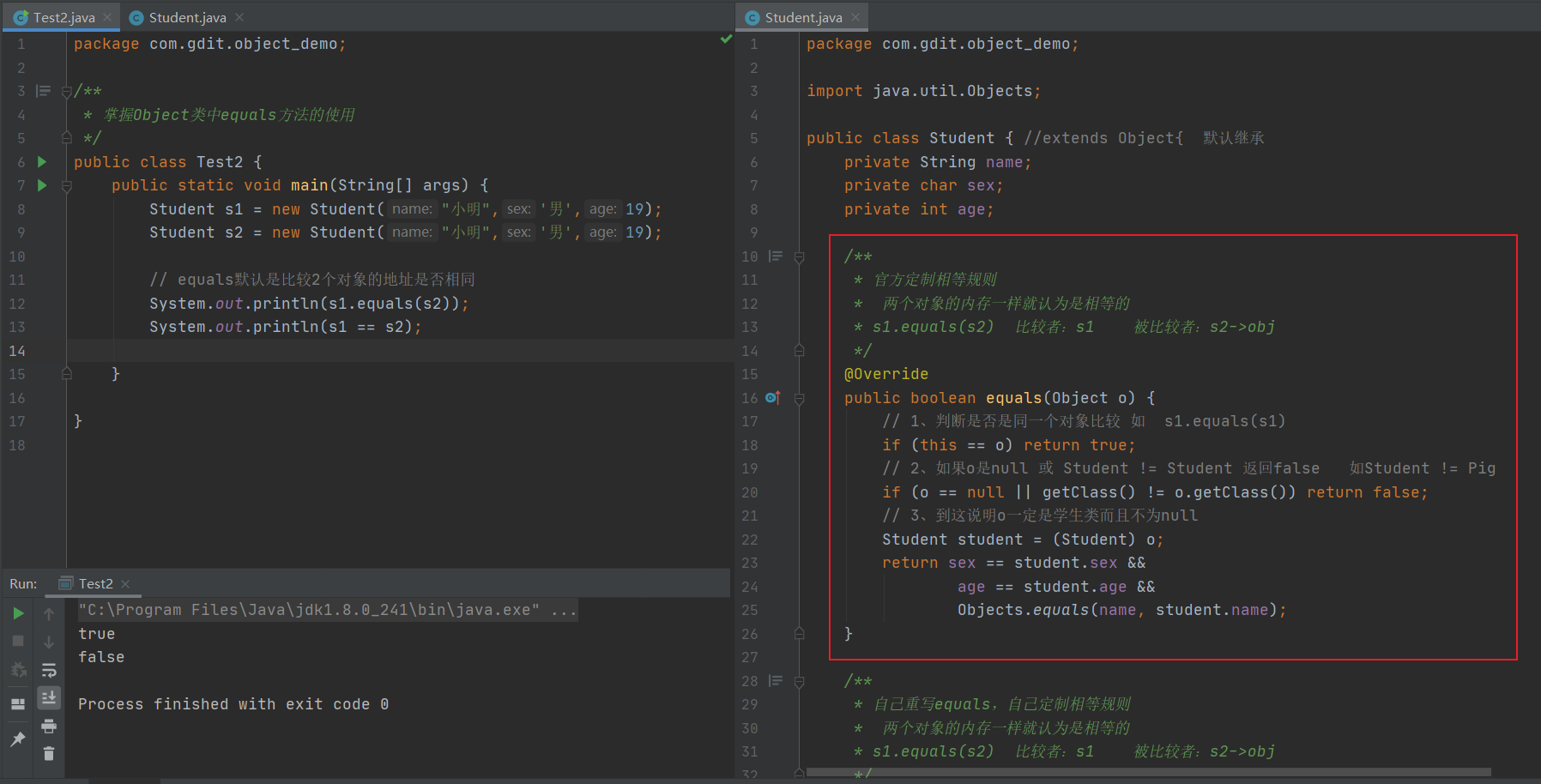
Task: Switch to Student.java tab in left editor
Action: coord(186,17)
